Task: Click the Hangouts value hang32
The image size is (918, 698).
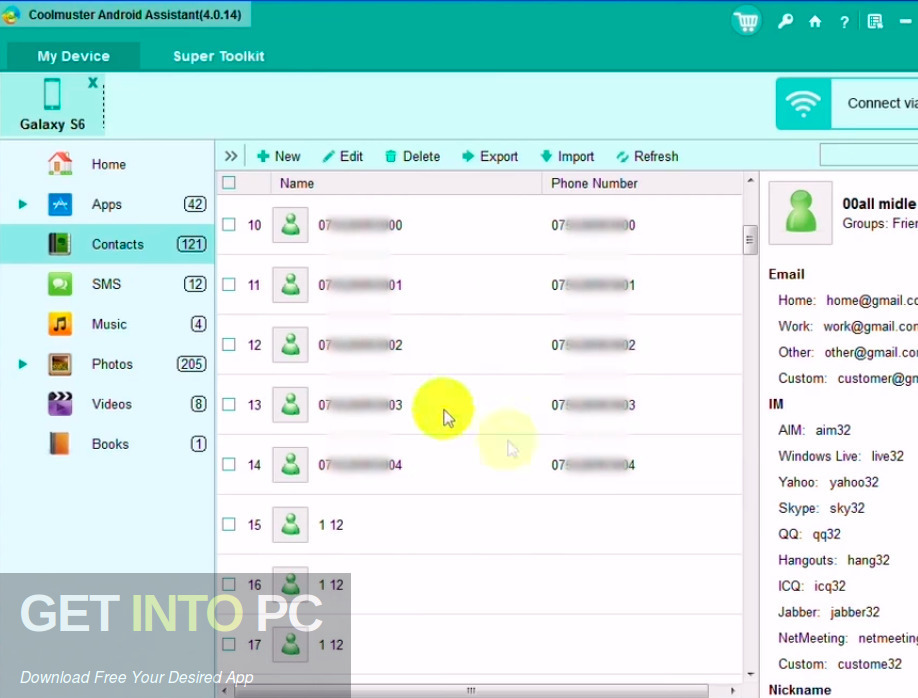Action: [x=868, y=560]
